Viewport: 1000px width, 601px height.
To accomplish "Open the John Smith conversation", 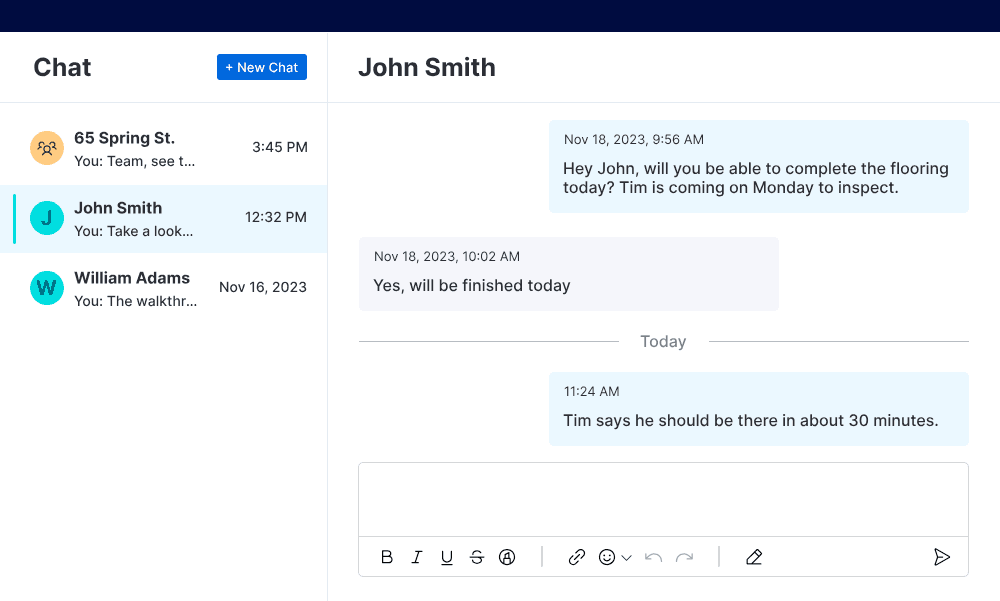I will pyautogui.click(x=150, y=218).
